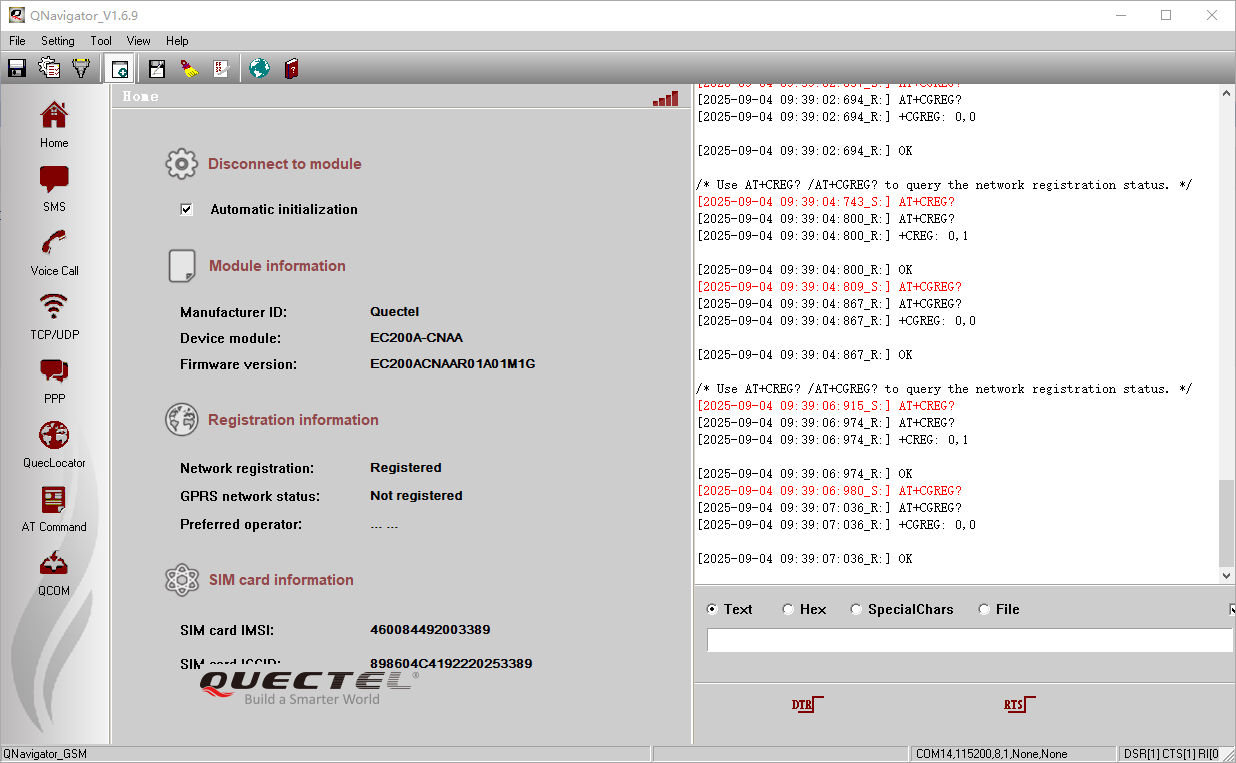Viewport: 1236px width, 763px height.
Task: Click the Module information document icon
Action: pos(182,266)
